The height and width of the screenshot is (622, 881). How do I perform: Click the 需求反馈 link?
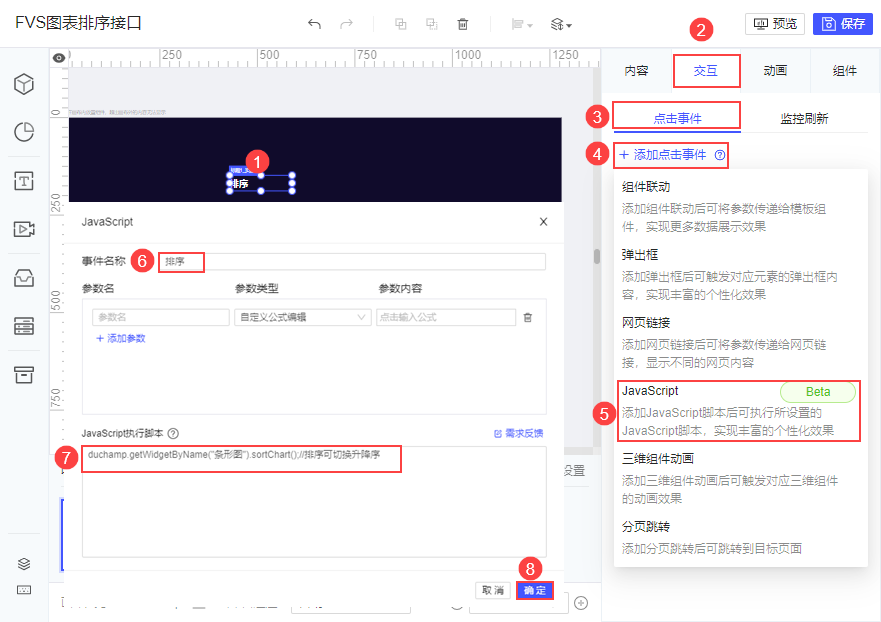point(519,433)
